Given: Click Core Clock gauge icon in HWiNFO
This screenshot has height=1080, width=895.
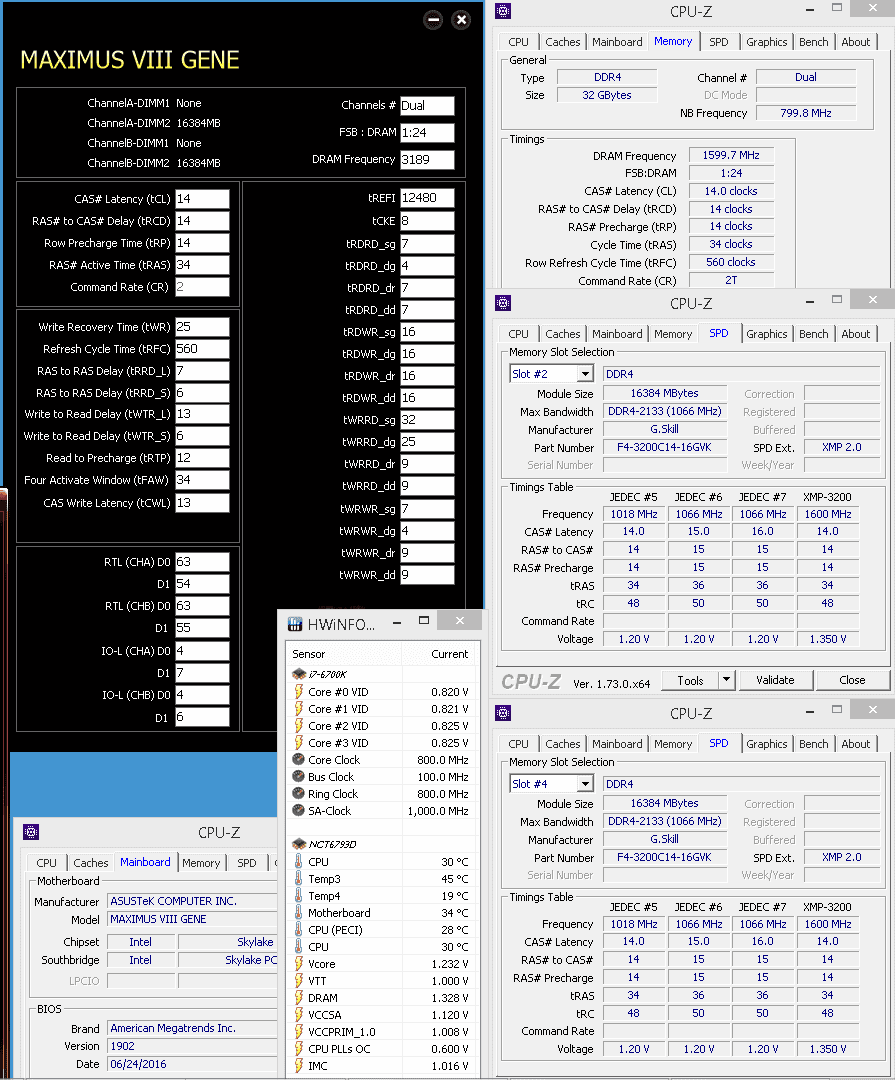Looking at the screenshot, I should 298,760.
